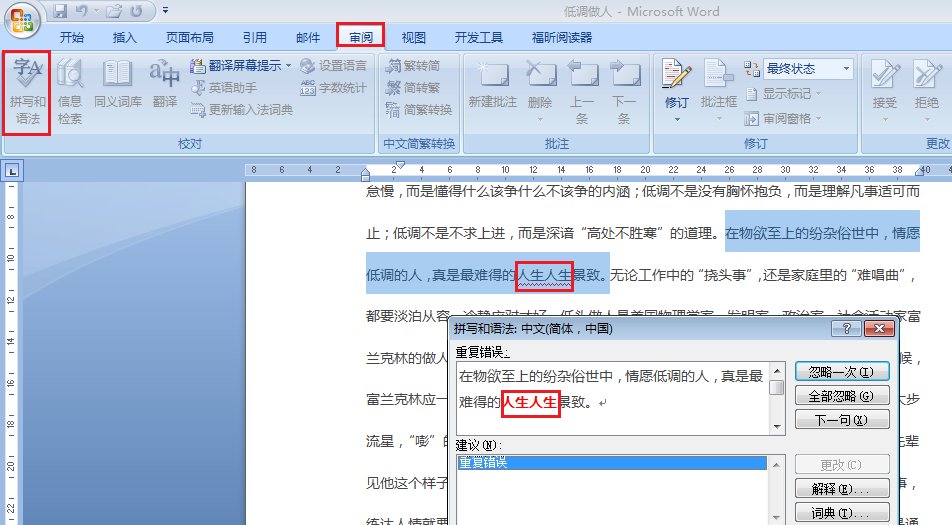The height and width of the screenshot is (525, 952).
Task: Open spelling dialog help question mark
Action: 846,328
